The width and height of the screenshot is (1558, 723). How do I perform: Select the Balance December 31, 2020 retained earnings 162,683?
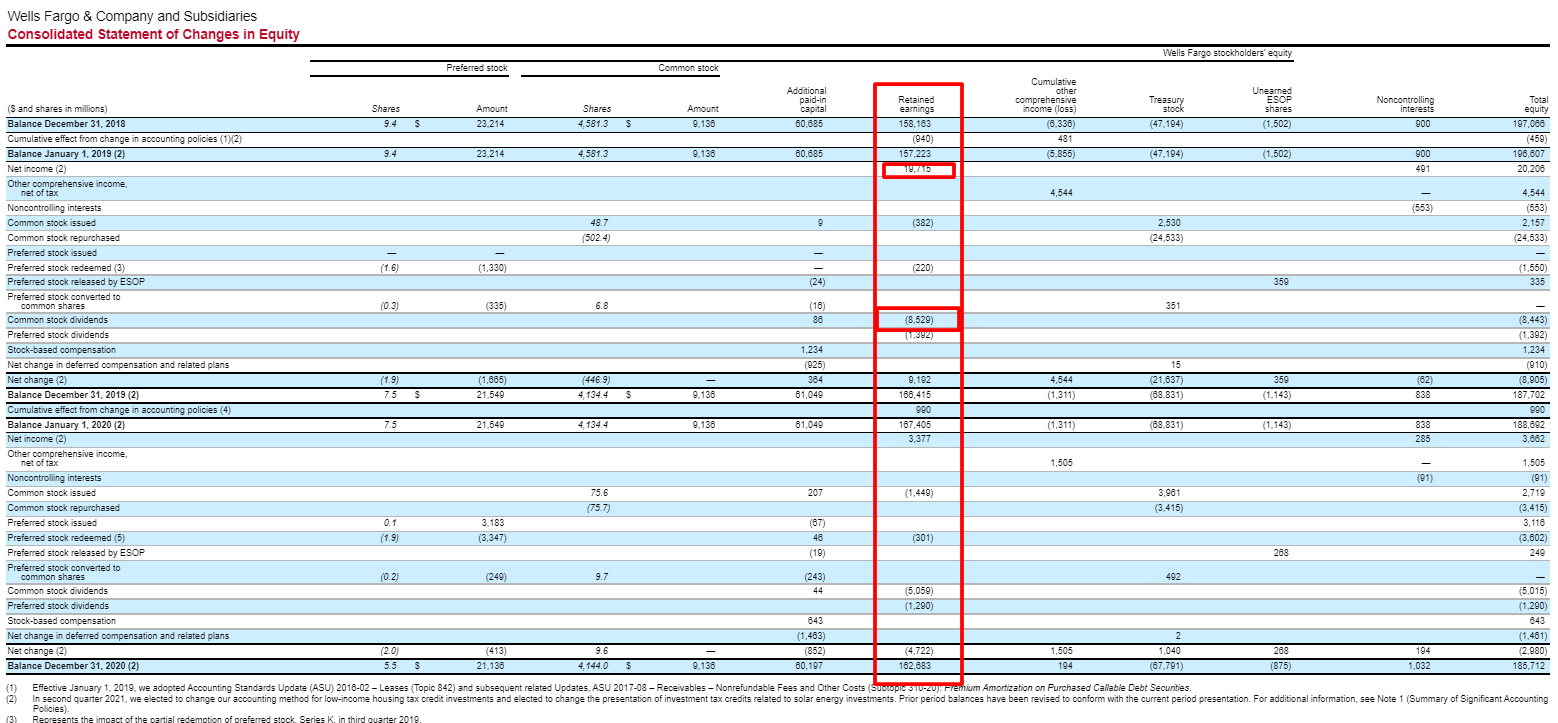[x=917, y=664]
